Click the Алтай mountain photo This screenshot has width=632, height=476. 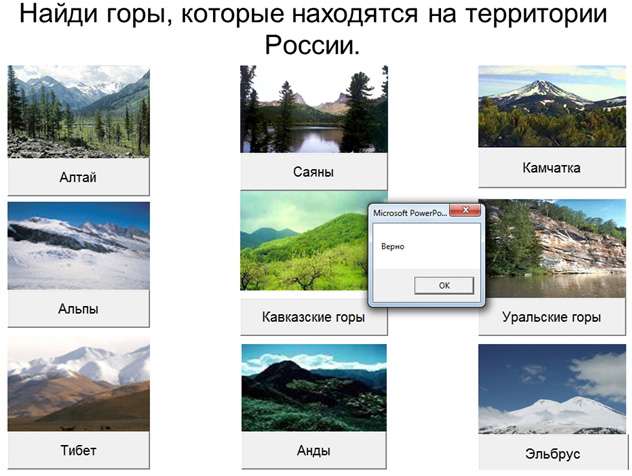coord(79,112)
